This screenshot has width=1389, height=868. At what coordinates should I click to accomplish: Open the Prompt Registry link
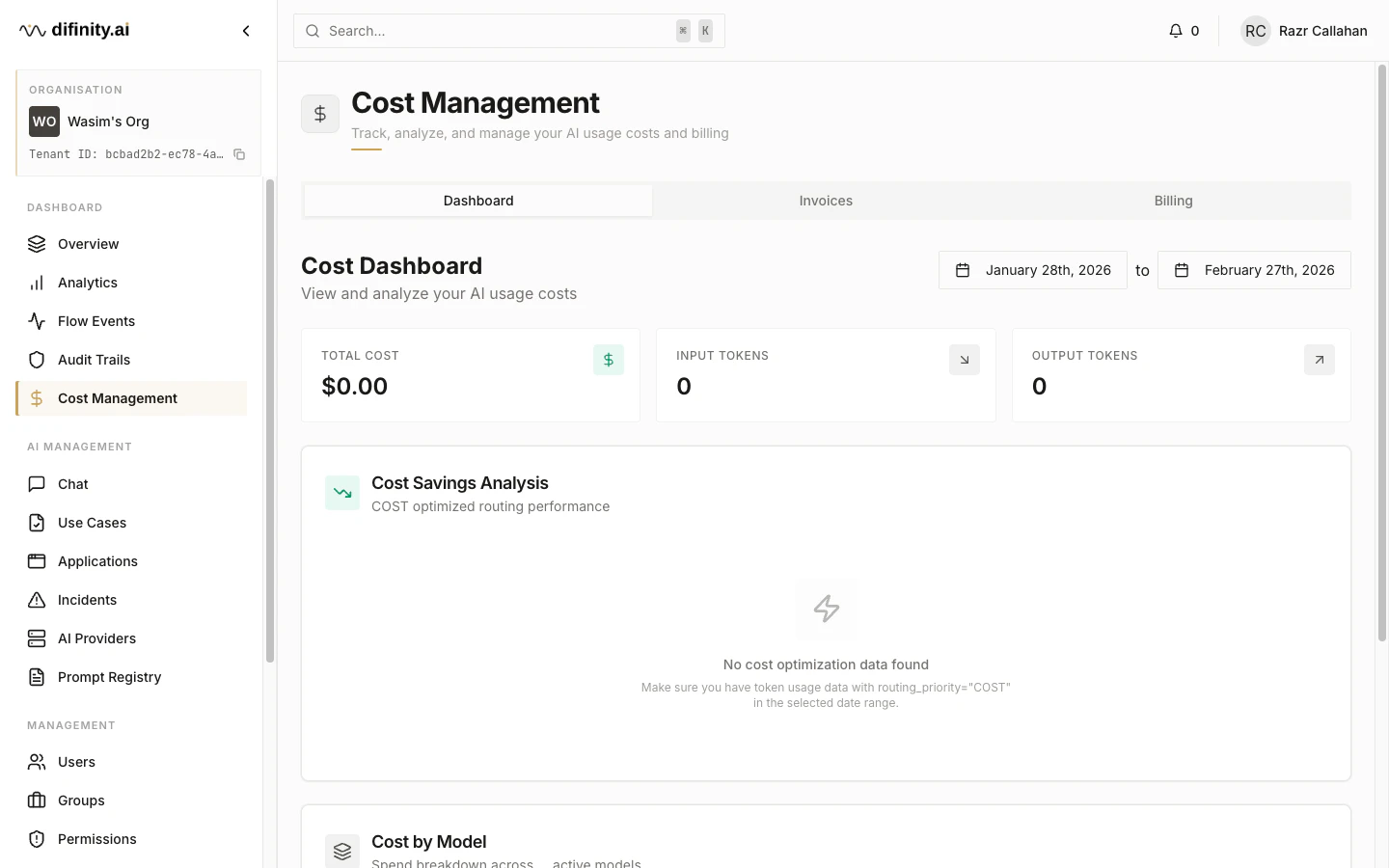point(109,677)
